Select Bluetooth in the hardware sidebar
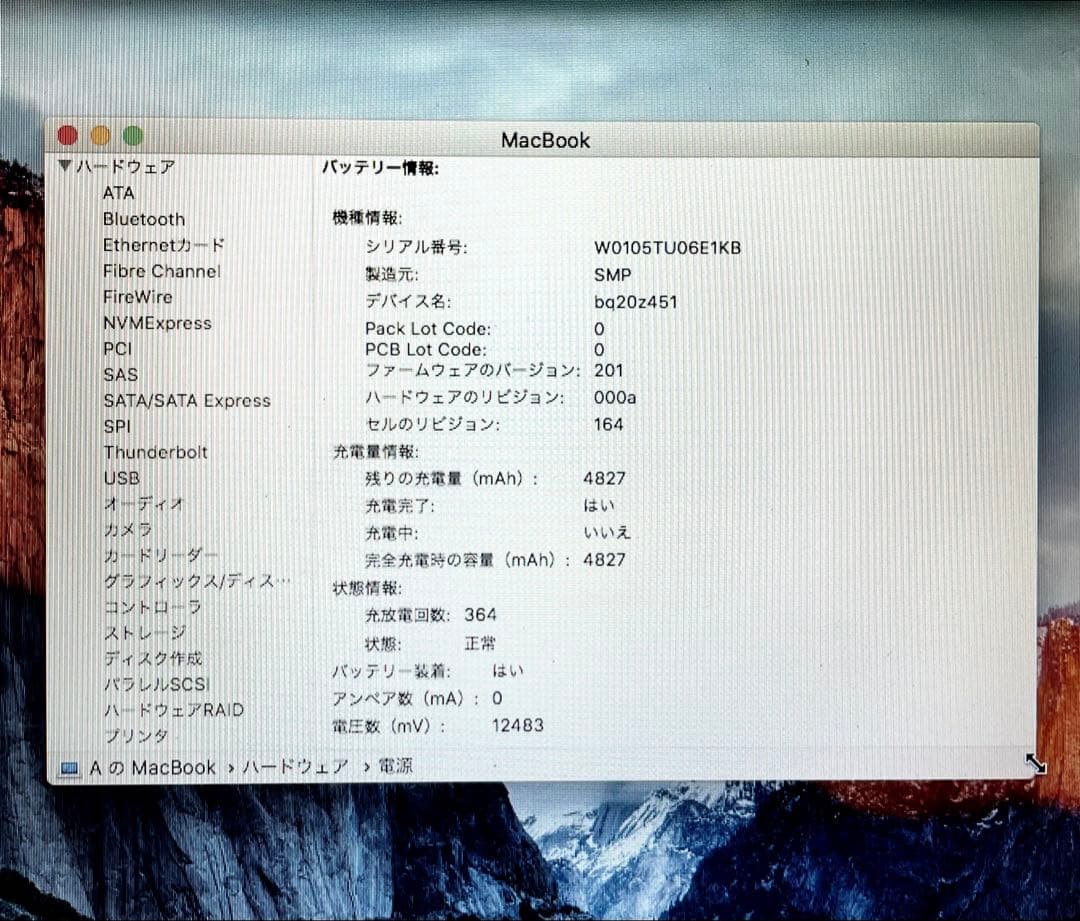Screen dimensions: 1080x921 [x=144, y=219]
